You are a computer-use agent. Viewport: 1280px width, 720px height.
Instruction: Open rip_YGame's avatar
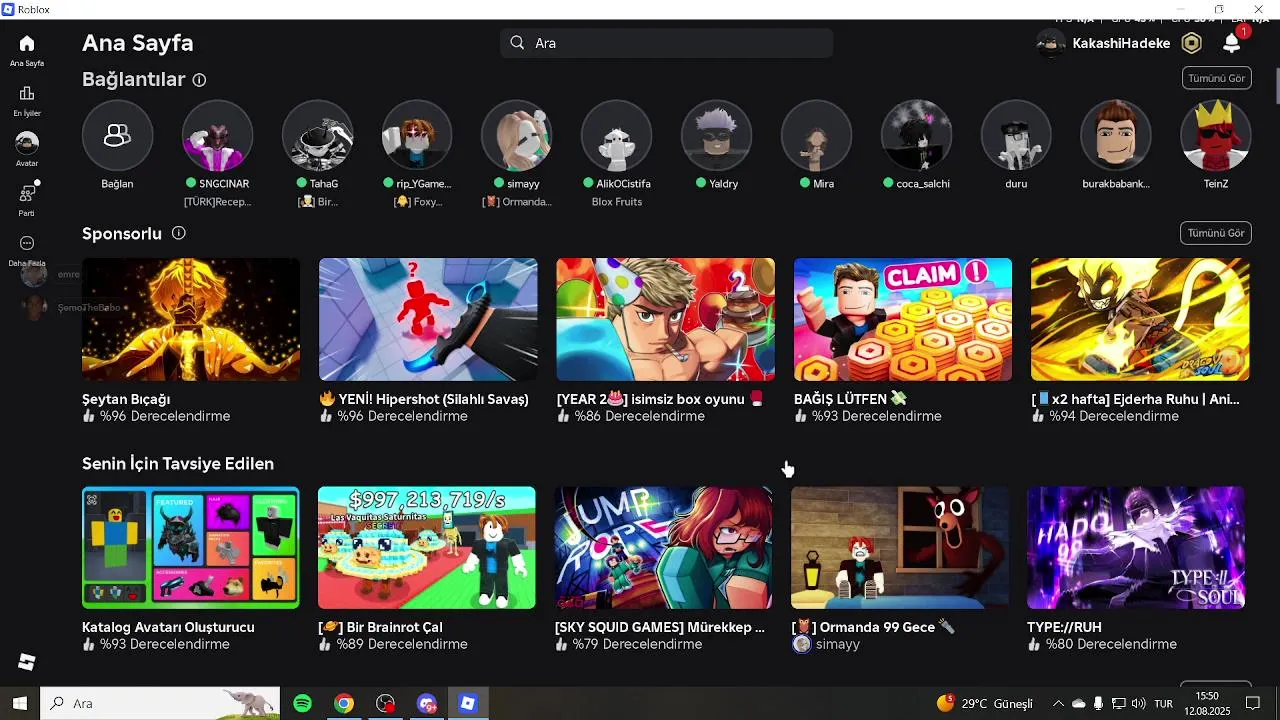coord(417,135)
